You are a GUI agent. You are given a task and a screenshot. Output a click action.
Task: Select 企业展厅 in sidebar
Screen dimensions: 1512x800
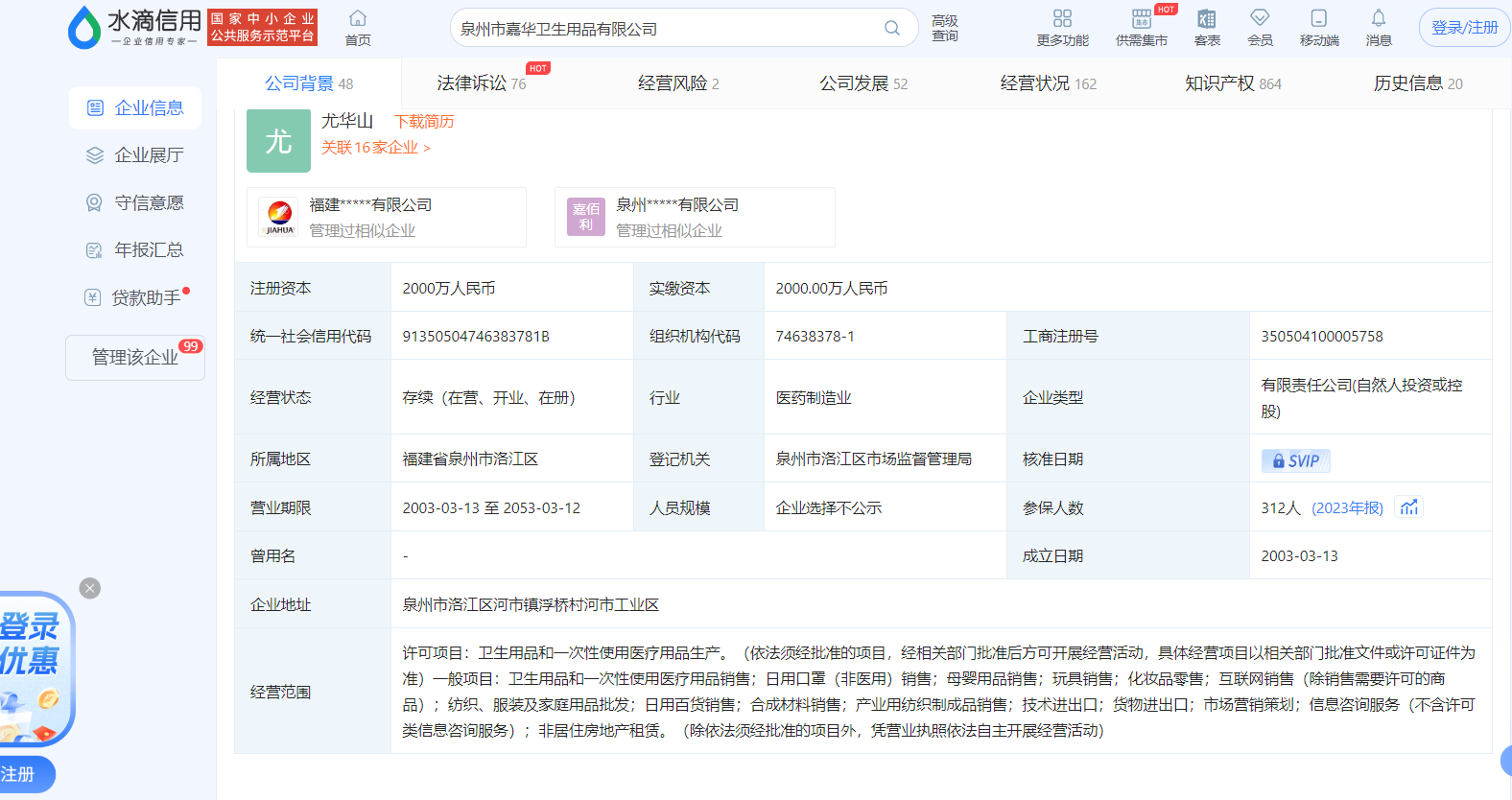[135, 154]
